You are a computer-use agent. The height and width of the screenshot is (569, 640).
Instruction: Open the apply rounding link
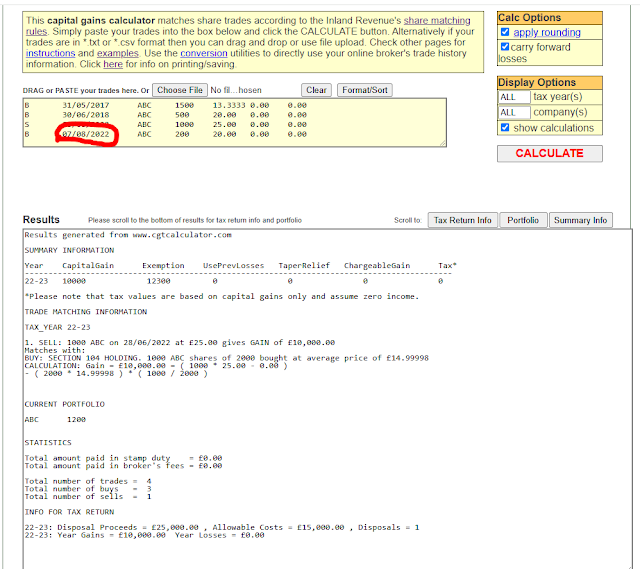tap(547, 32)
